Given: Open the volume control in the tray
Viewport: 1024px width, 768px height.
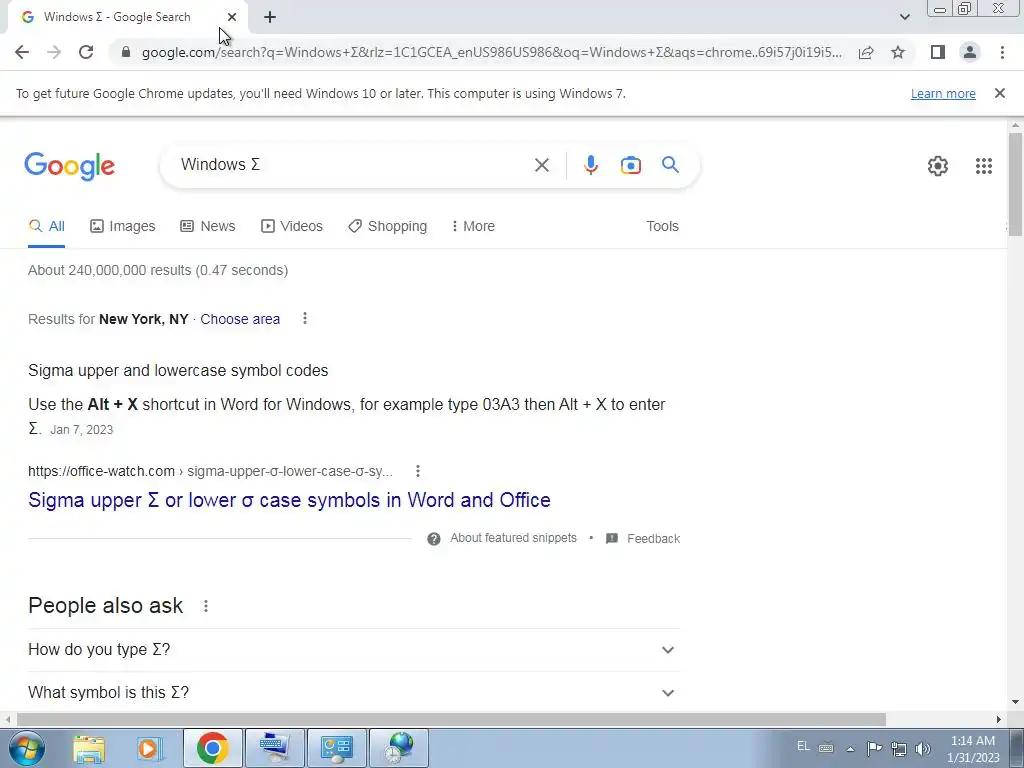Looking at the screenshot, I should pyautogui.click(x=922, y=748).
